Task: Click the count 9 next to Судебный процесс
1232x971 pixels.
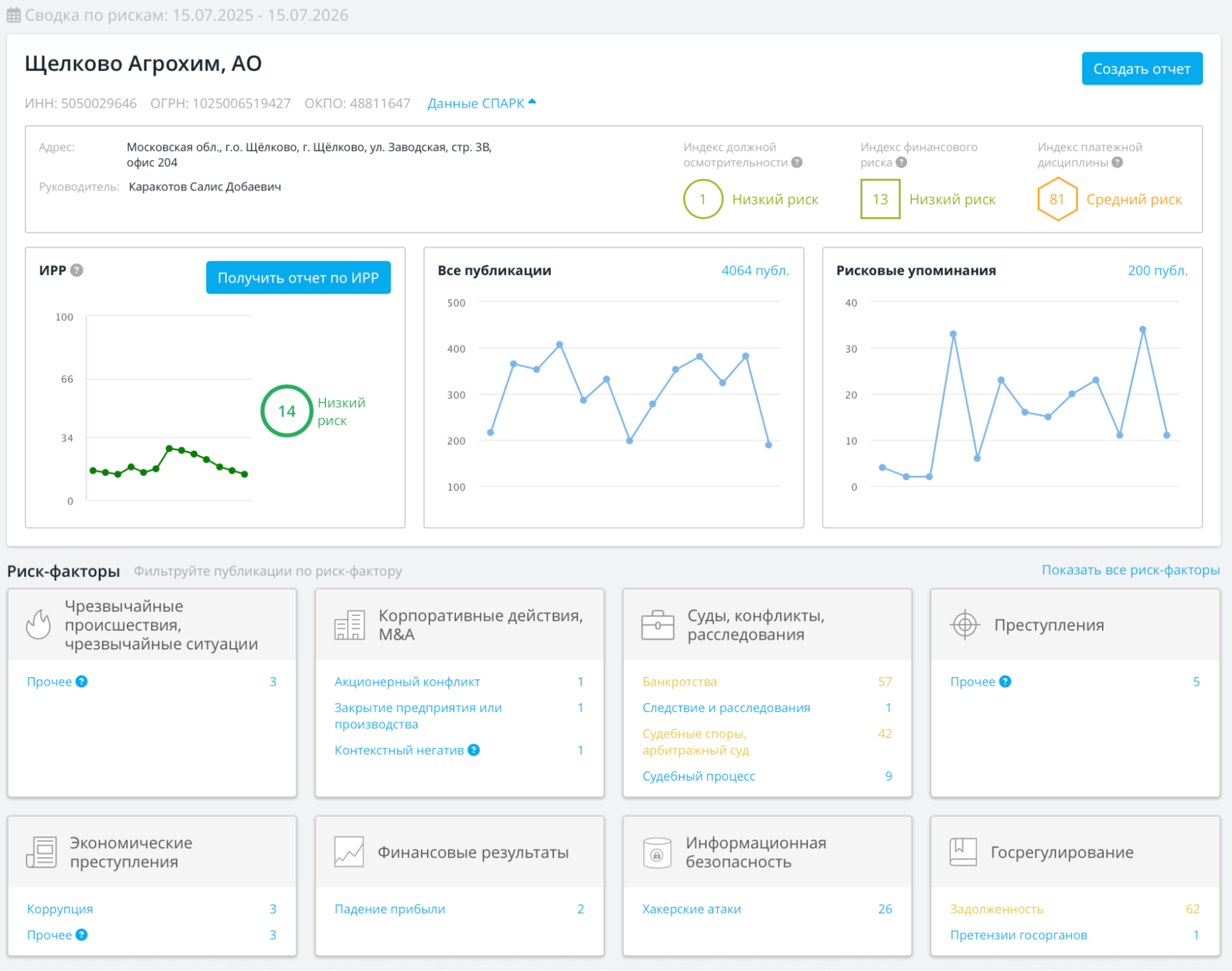Action: click(x=889, y=776)
